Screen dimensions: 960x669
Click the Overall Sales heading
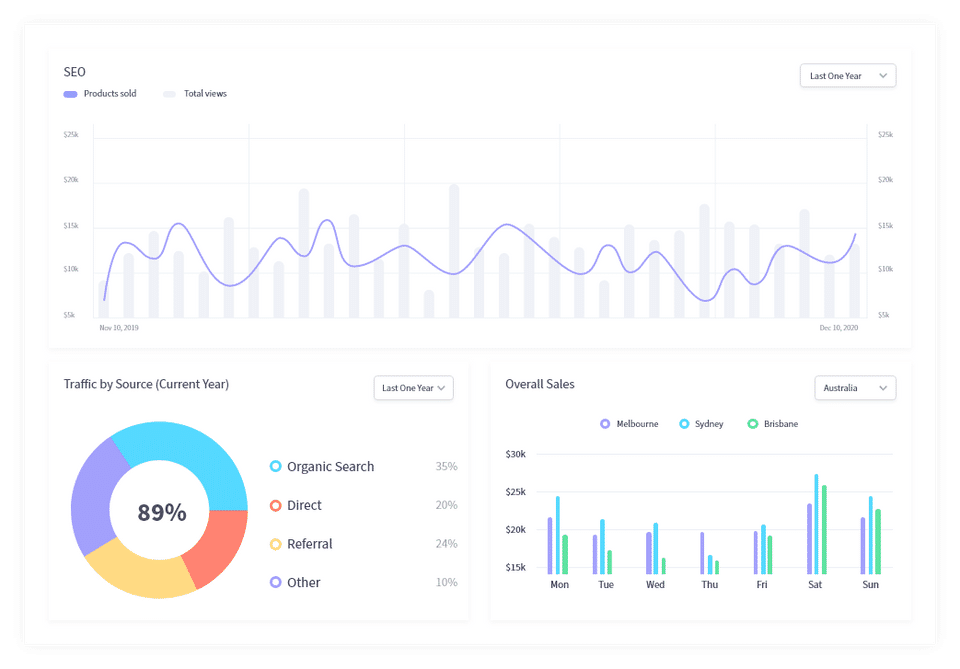click(x=540, y=384)
